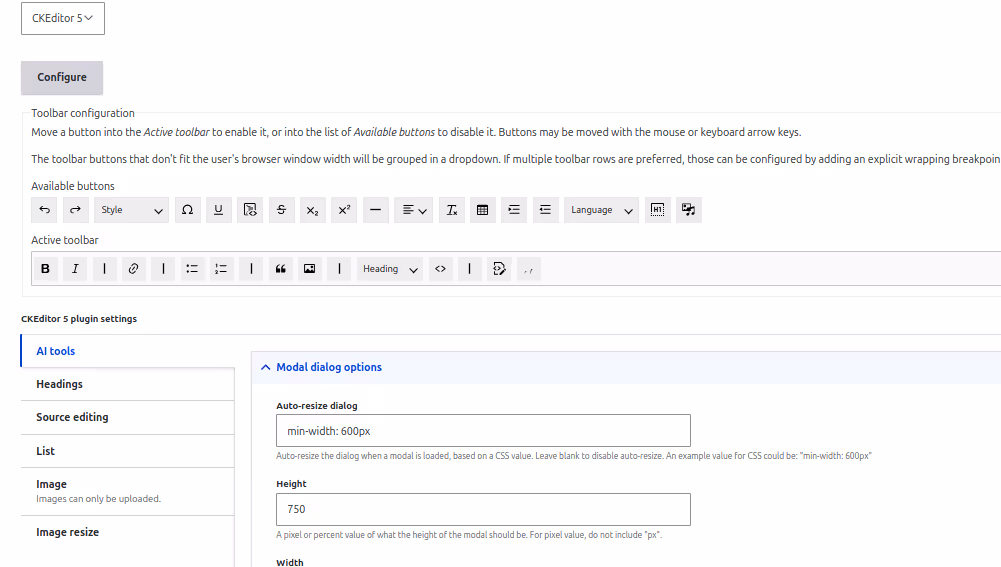Open the Image resize settings tab
Image resolution: width=1001 pixels, height=567 pixels.
pos(128,533)
